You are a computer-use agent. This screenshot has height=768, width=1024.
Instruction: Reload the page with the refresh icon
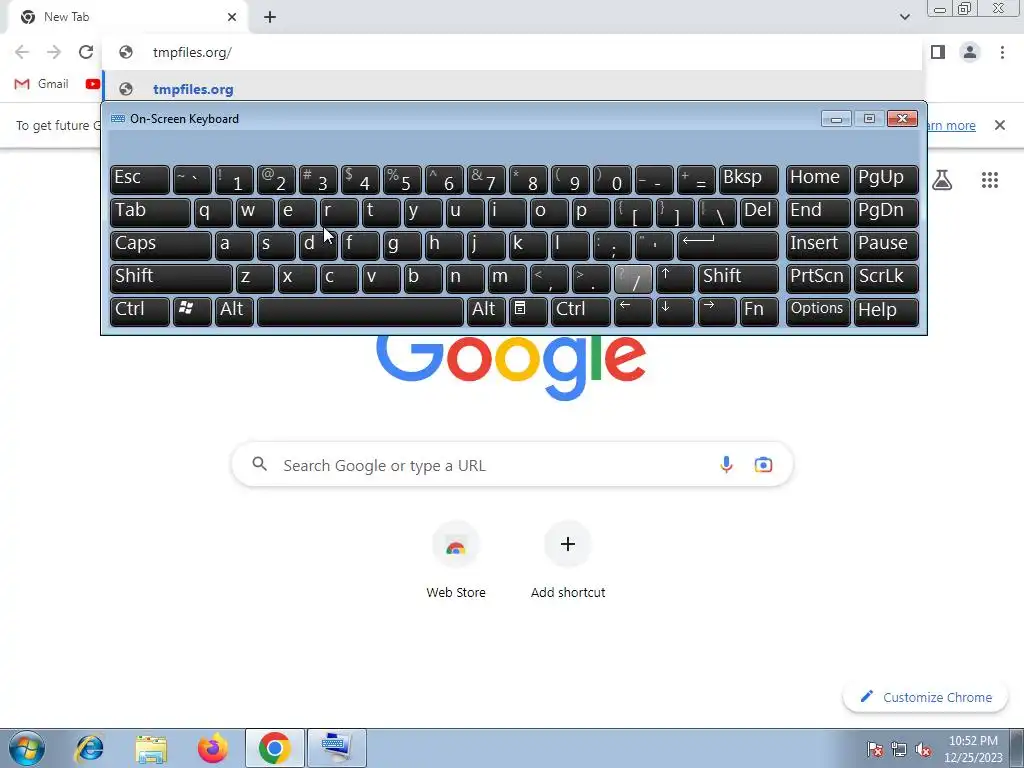tap(86, 52)
